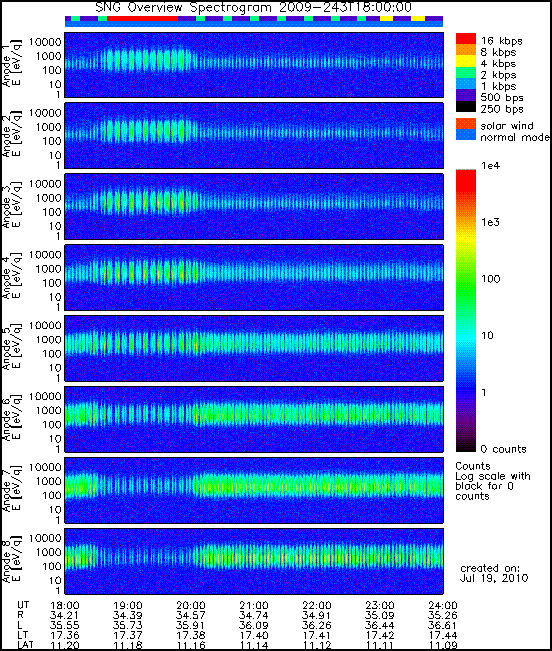Click the normal mode blue swatch

[466, 135]
